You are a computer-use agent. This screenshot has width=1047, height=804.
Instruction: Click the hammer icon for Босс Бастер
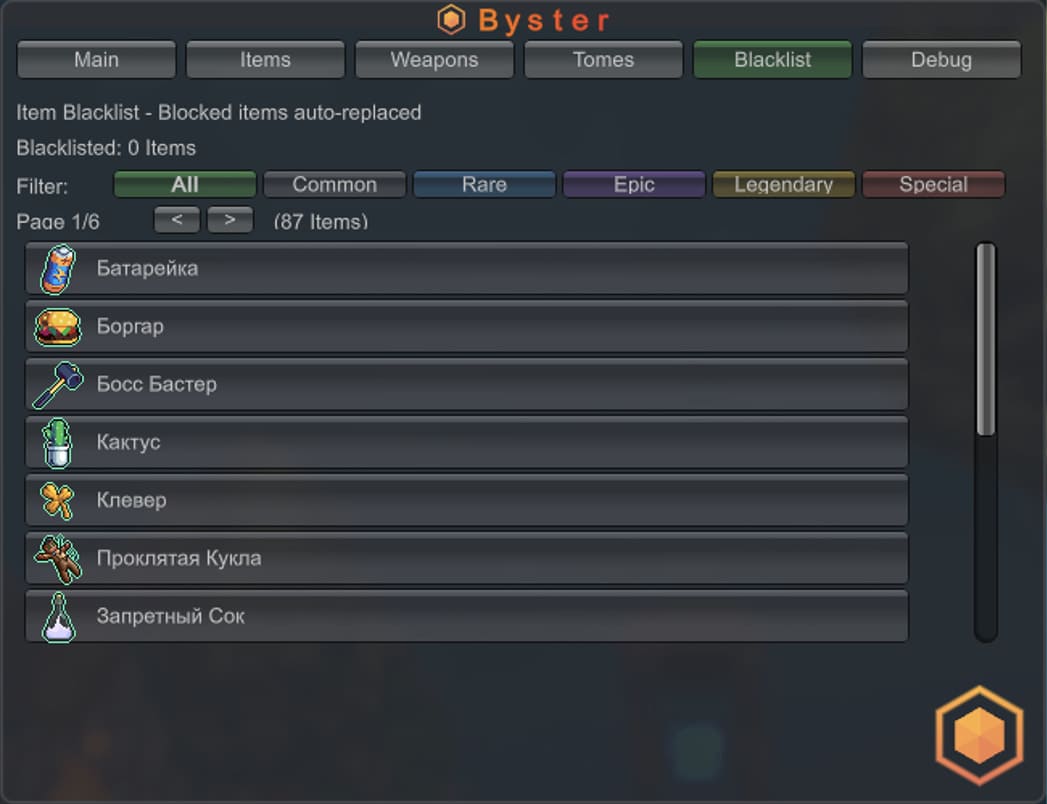(x=58, y=385)
